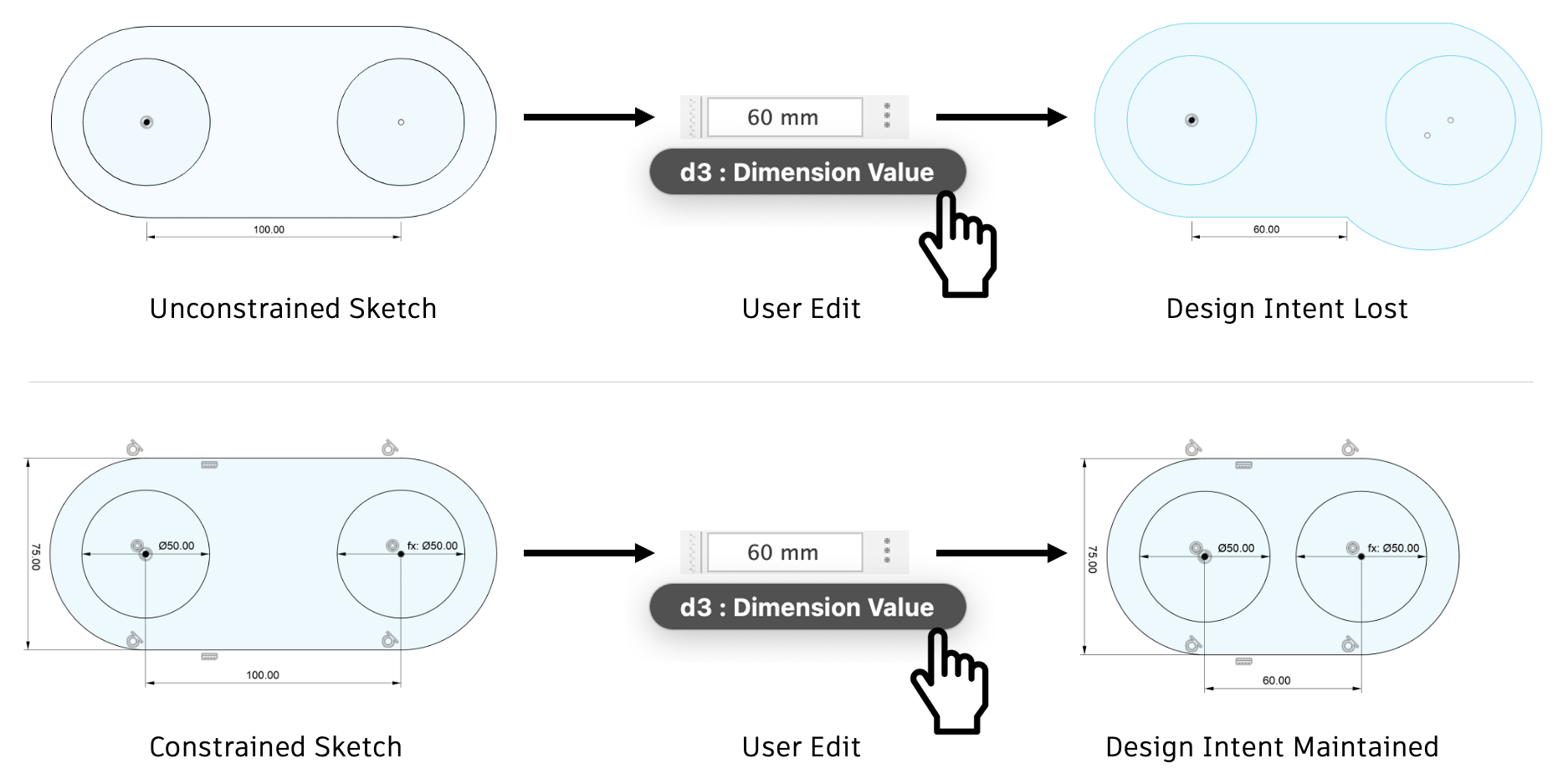Image resolution: width=1558 pixels, height=784 pixels.
Task: Select bottom-left tangent icon in Design Intent Maintained sketch
Action: 1193,644
